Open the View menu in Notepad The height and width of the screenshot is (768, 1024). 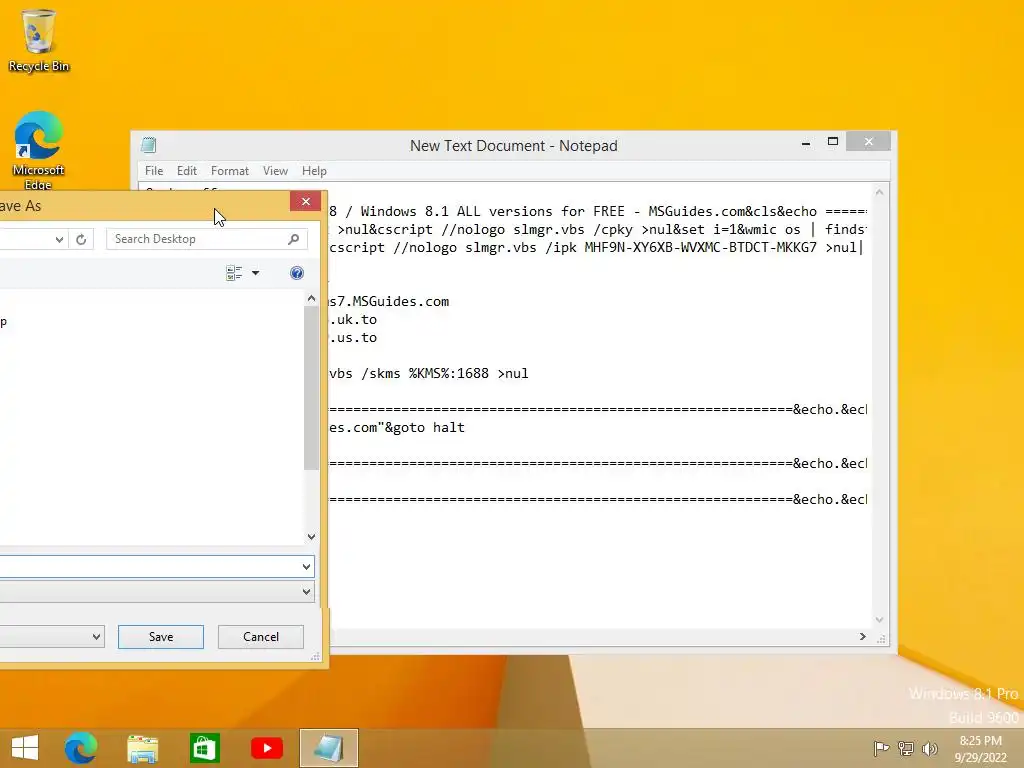(276, 170)
